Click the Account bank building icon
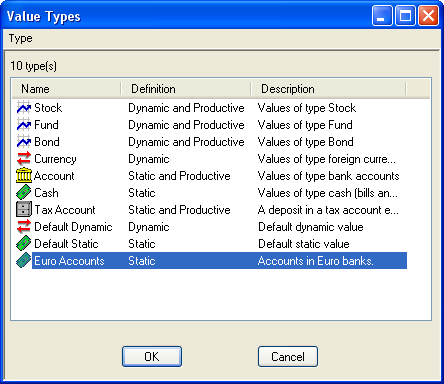Image resolution: width=444 pixels, height=384 pixels. [24, 176]
